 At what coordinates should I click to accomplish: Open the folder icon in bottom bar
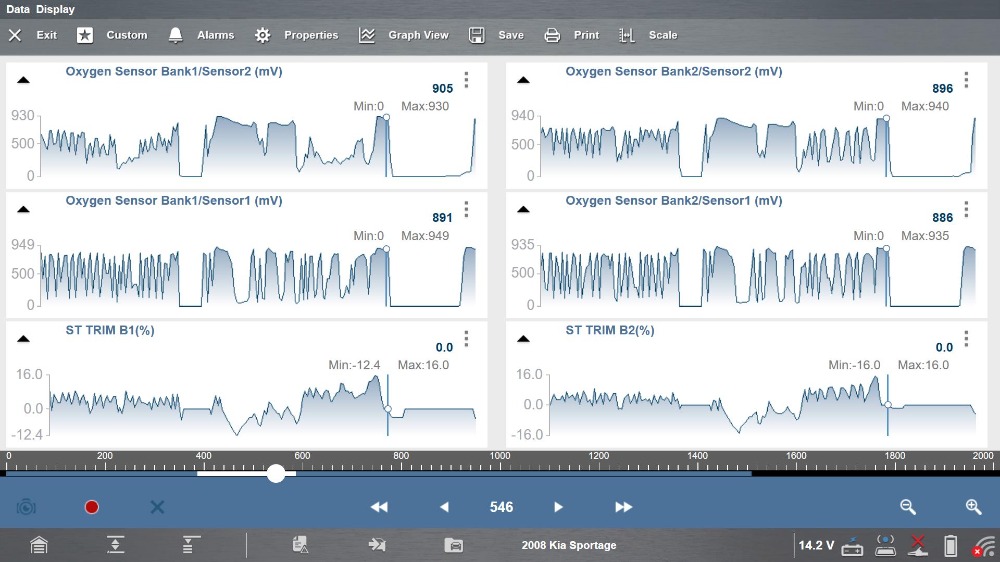click(x=454, y=545)
